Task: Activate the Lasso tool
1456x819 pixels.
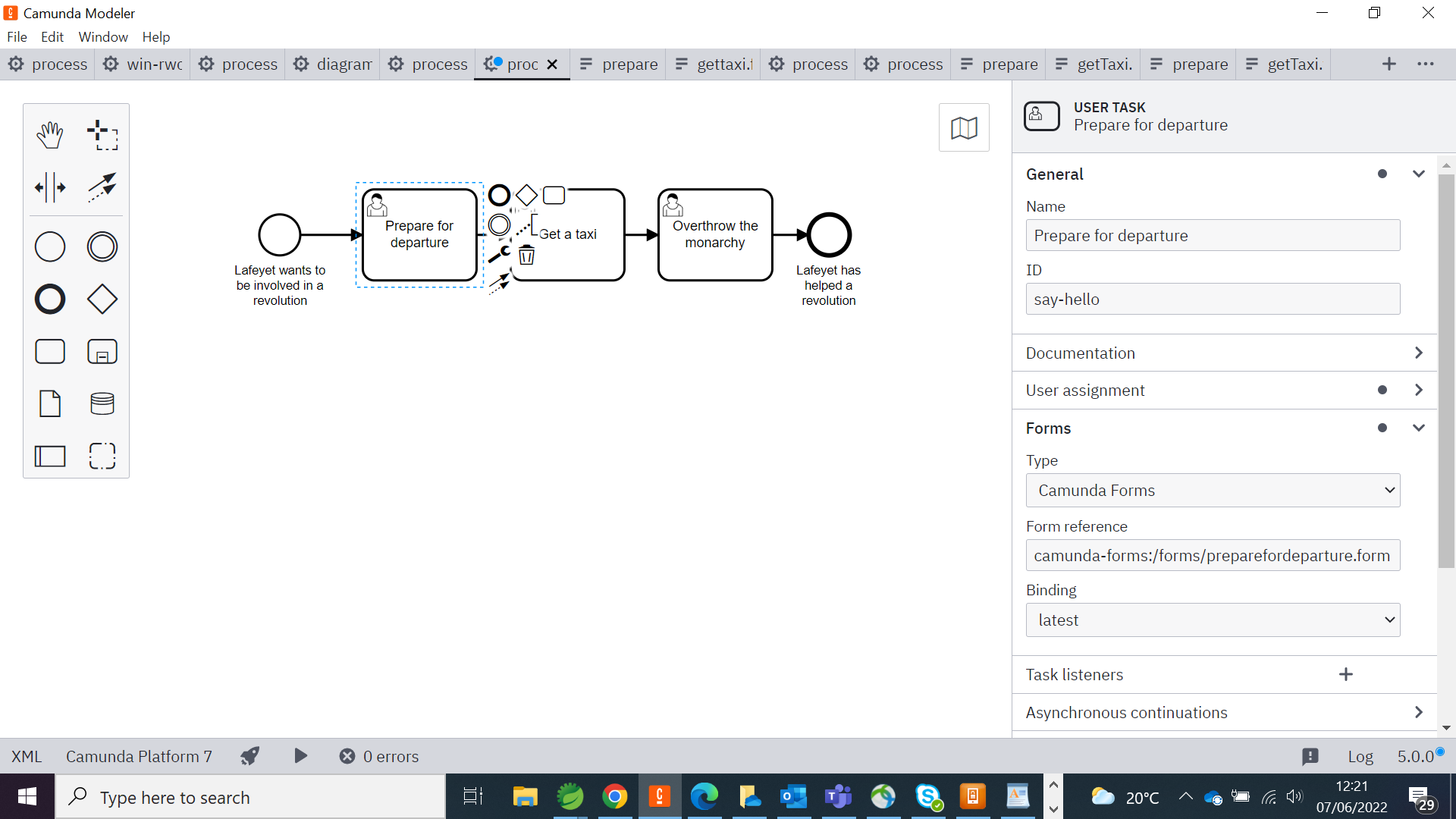Action: [x=102, y=134]
